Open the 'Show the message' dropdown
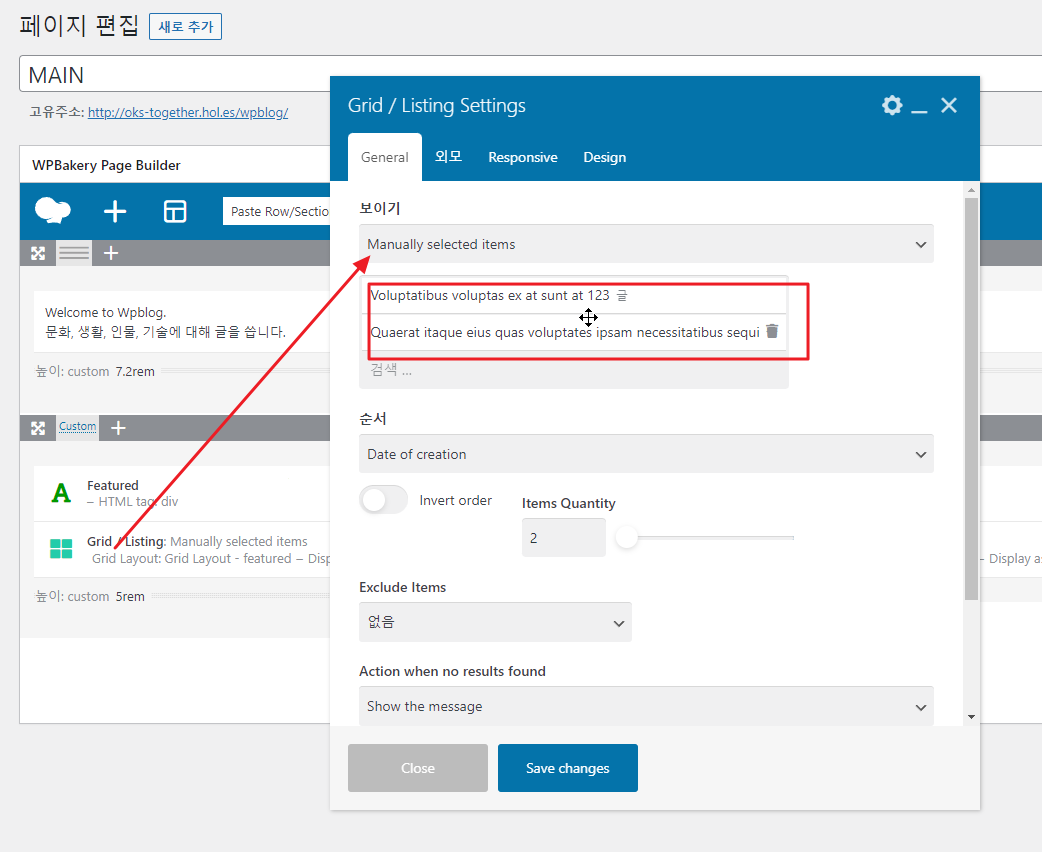 click(x=646, y=706)
